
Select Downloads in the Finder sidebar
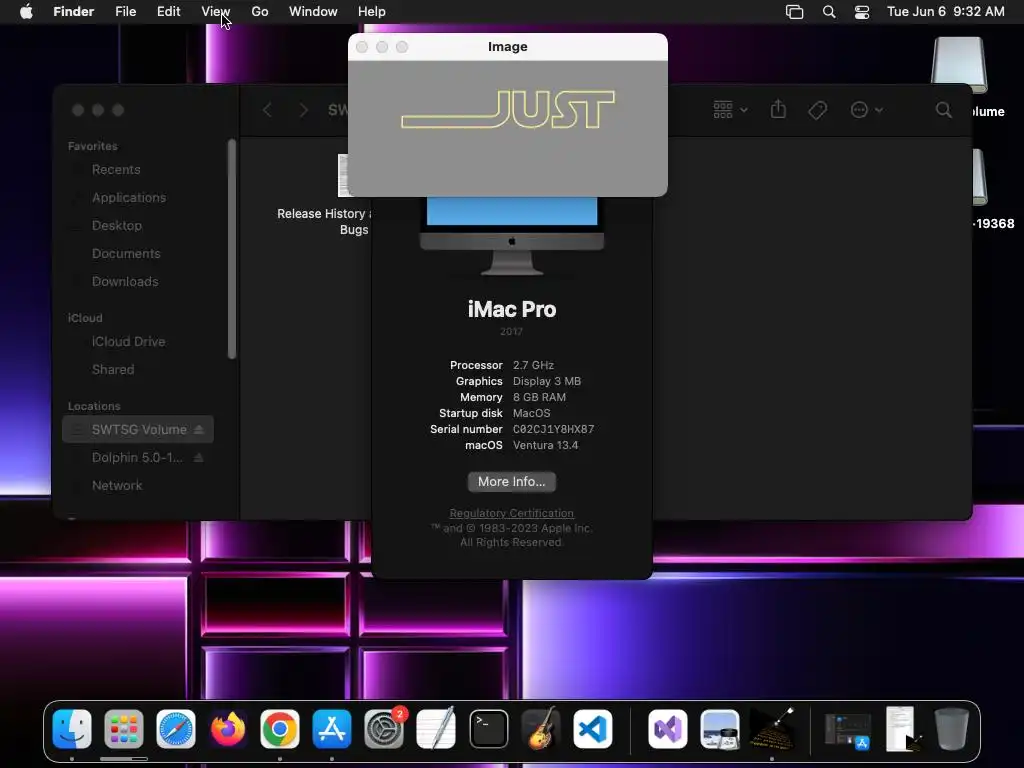click(x=125, y=281)
